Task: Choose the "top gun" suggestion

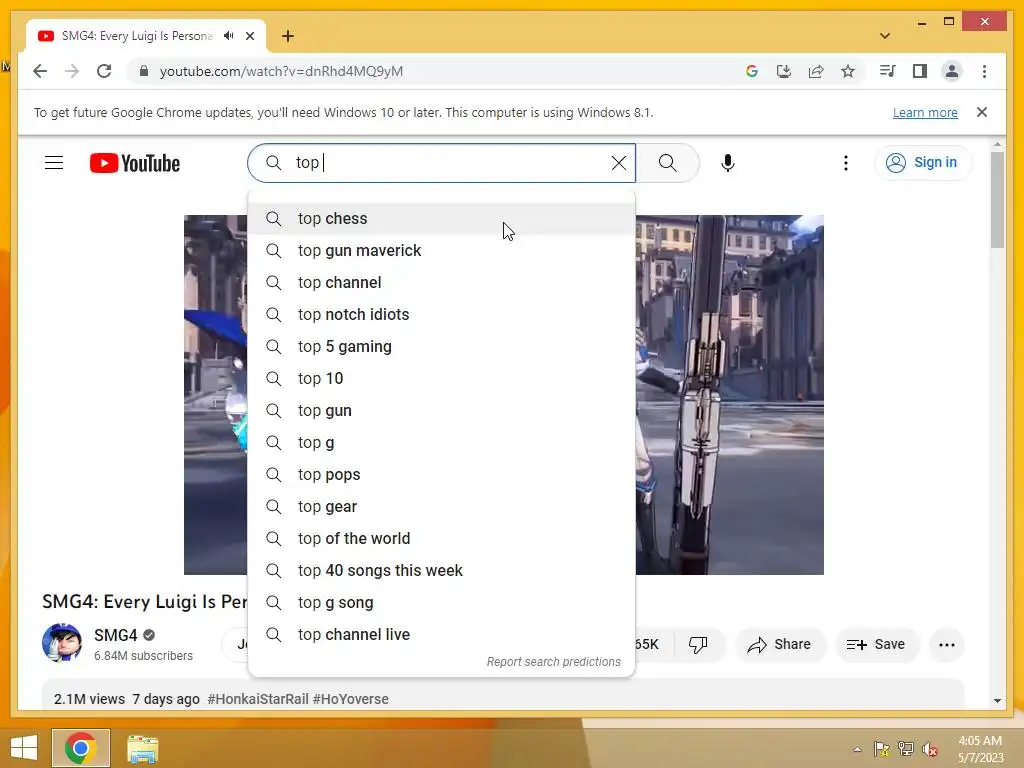Action: pyautogui.click(x=441, y=411)
